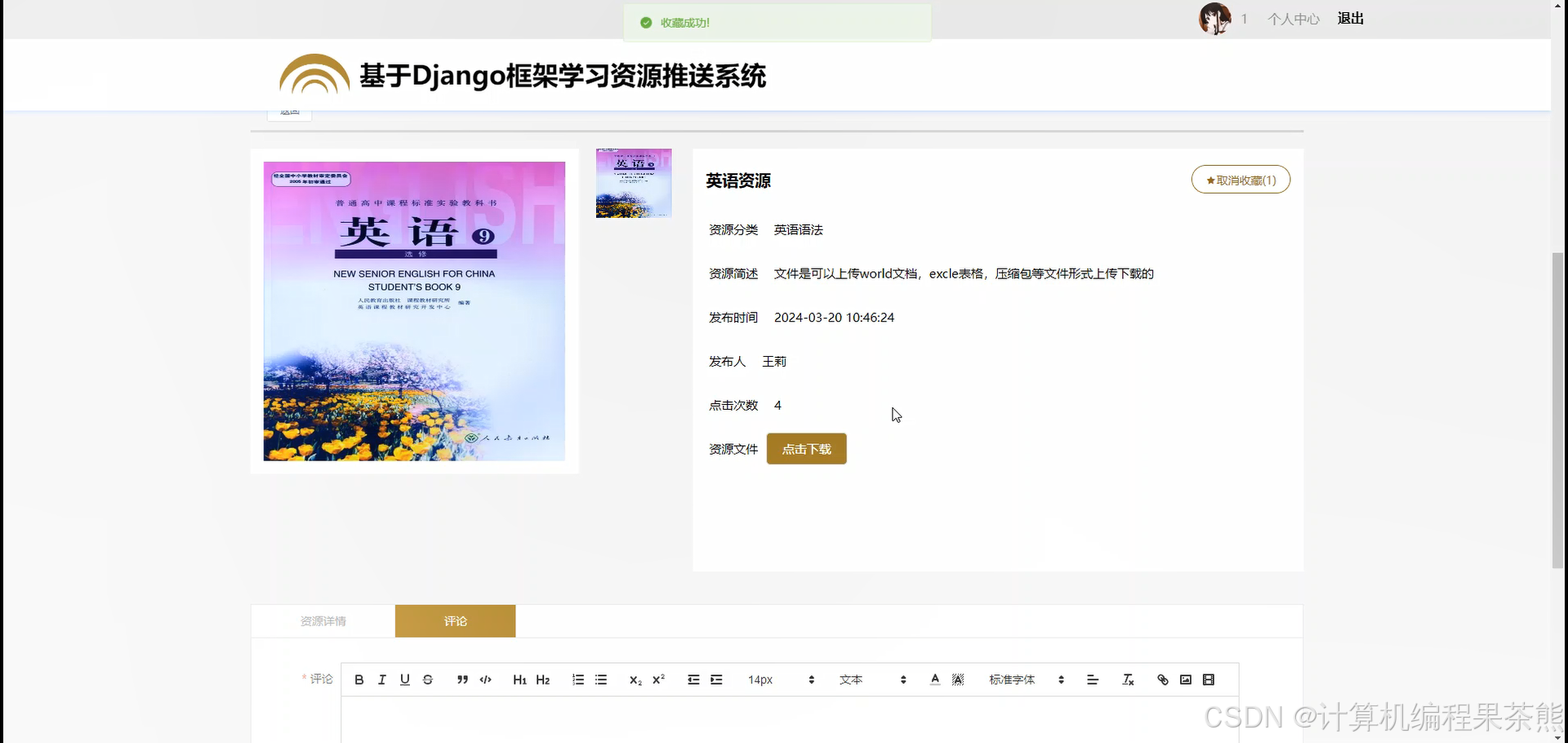This screenshot has height=743, width=1568.
Task: Click 退出 to log out
Action: click(1350, 19)
